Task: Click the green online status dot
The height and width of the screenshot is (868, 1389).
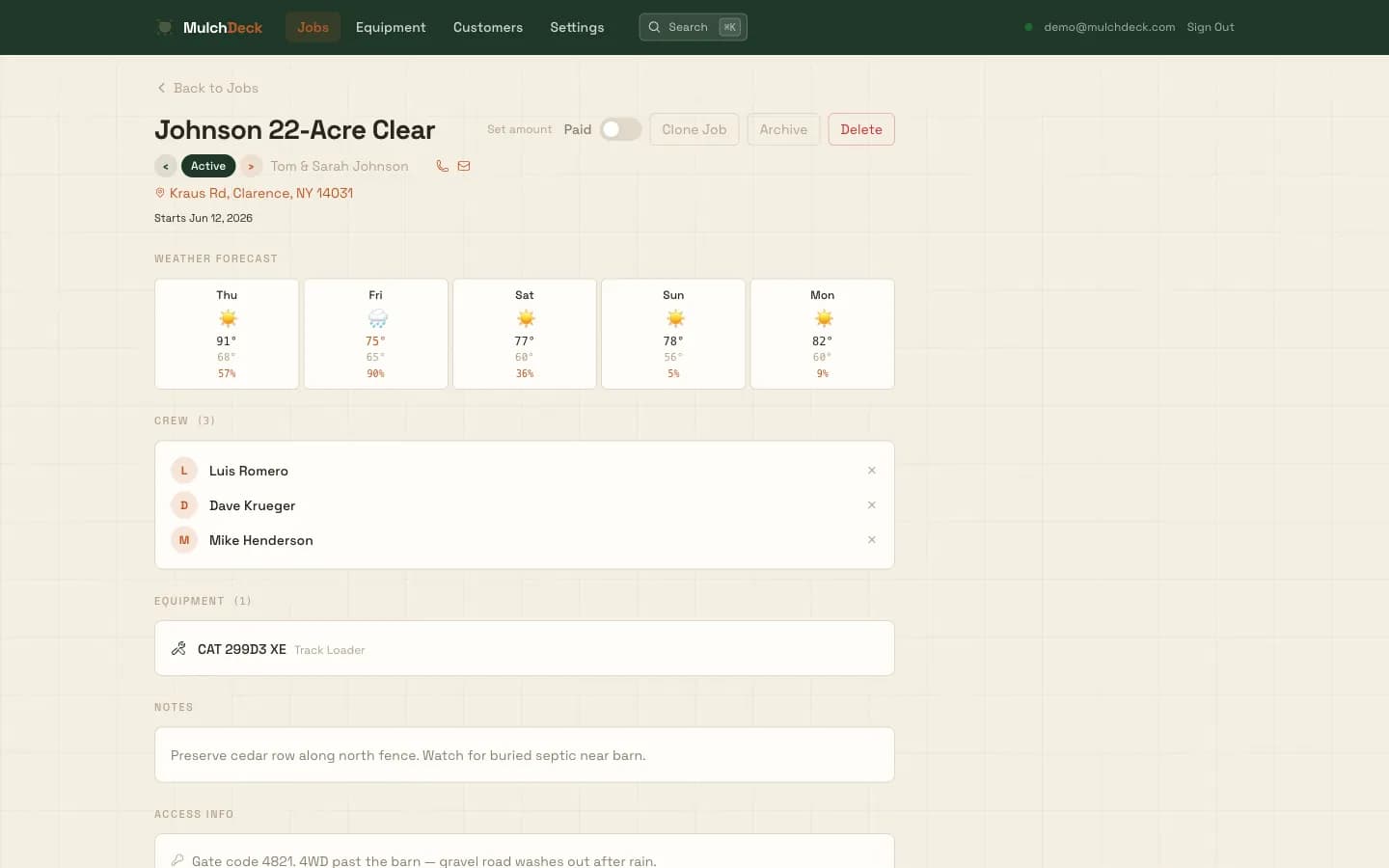Action: click(1028, 27)
